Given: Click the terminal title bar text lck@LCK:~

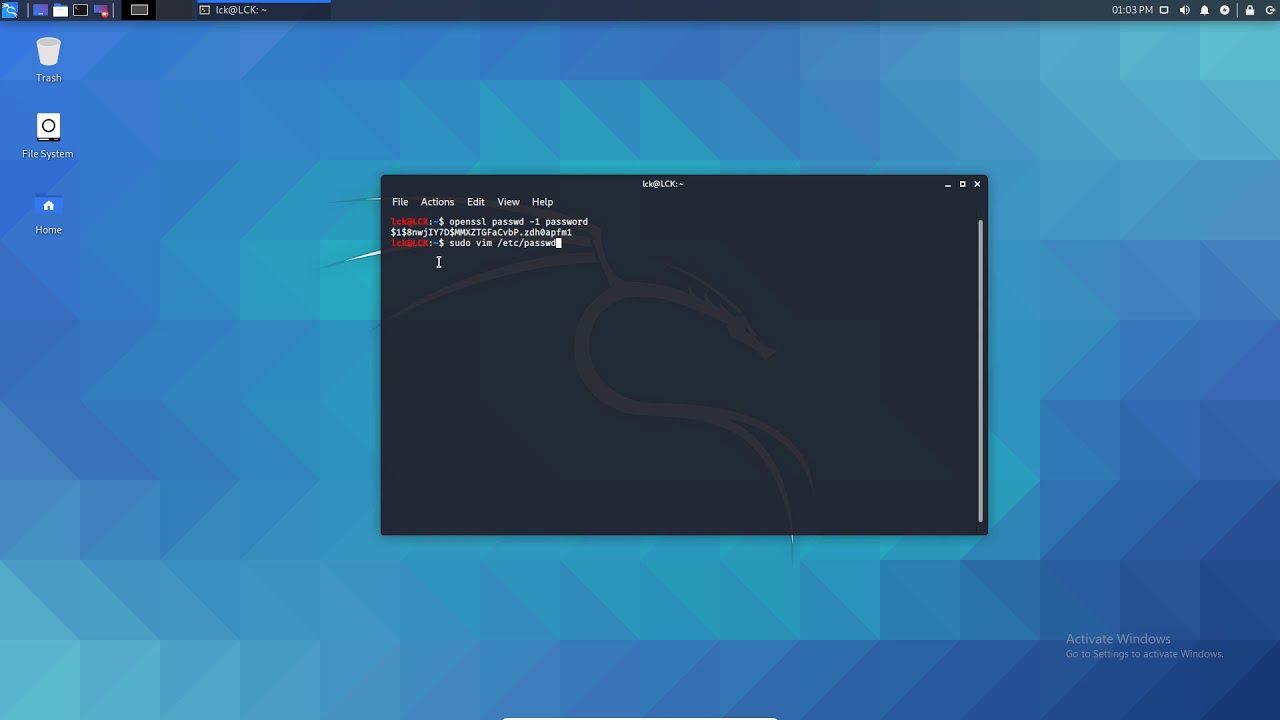Looking at the screenshot, I should click(663, 184).
